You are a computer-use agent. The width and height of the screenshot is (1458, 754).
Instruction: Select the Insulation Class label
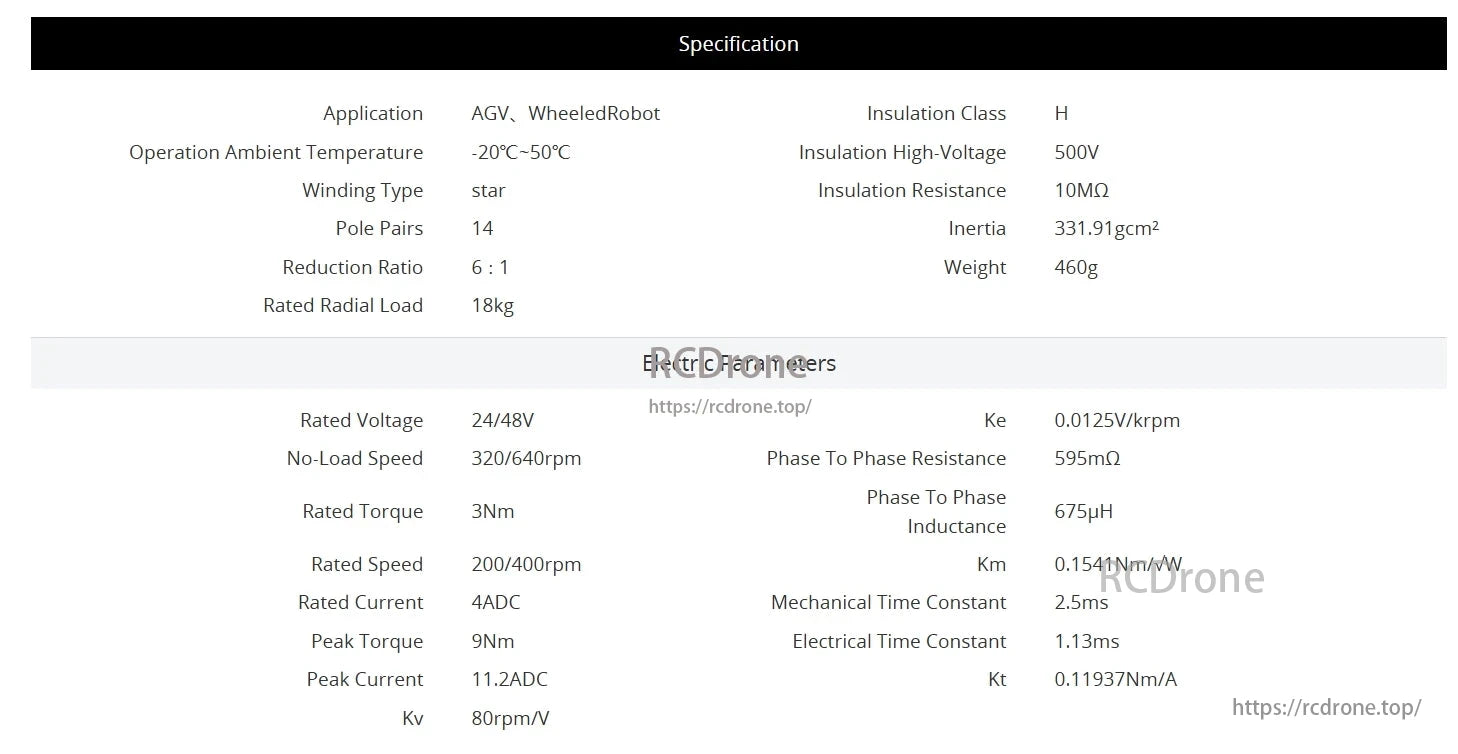point(936,114)
